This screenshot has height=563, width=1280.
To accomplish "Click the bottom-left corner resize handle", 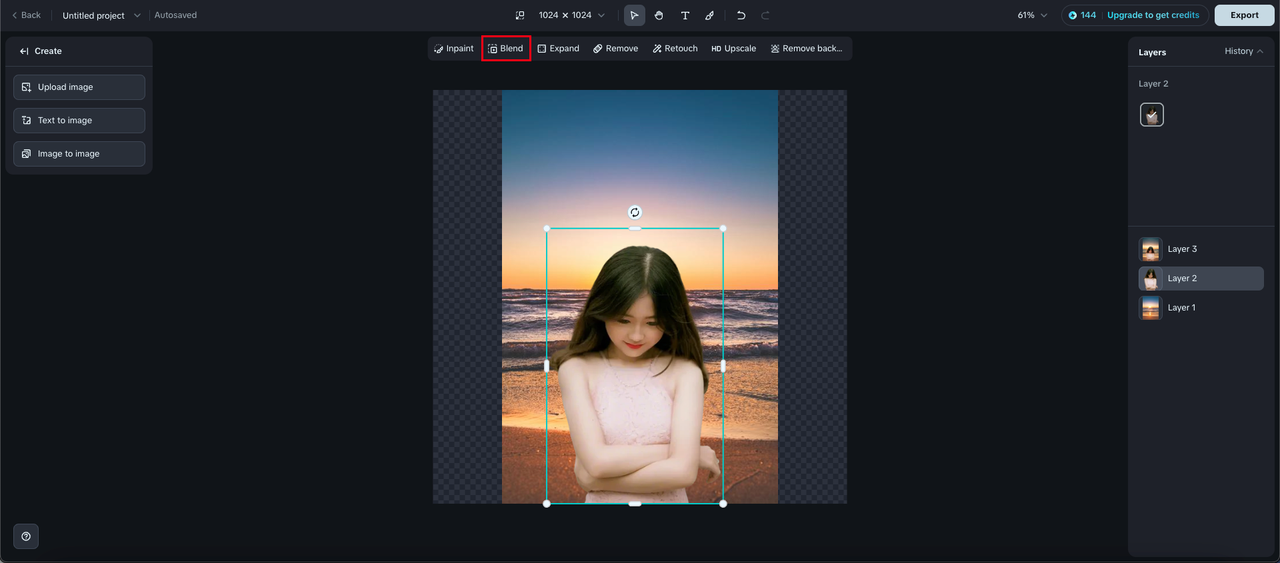I will click(547, 504).
